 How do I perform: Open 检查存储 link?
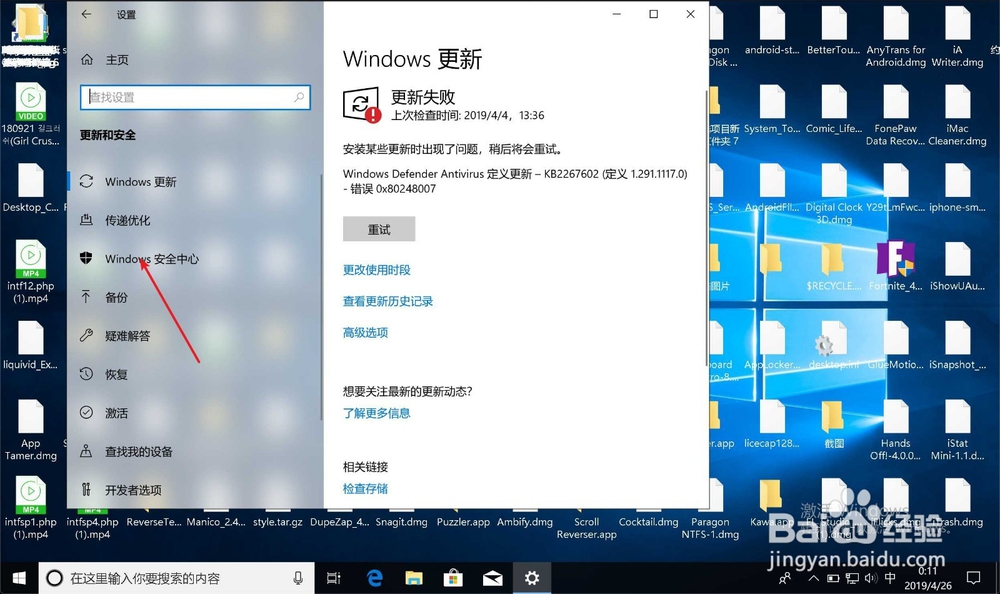click(365, 489)
